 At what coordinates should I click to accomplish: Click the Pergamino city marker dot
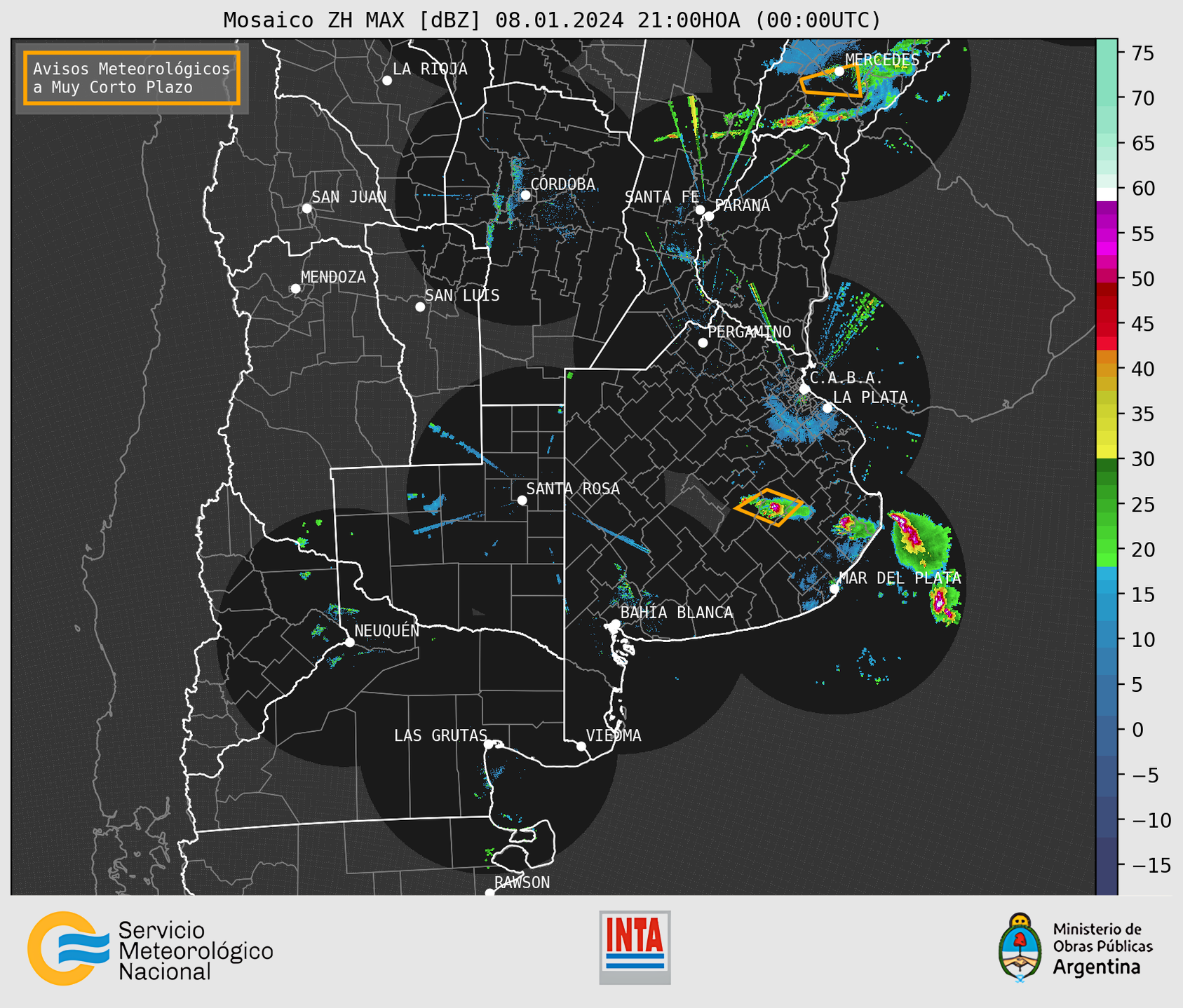(x=703, y=343)
